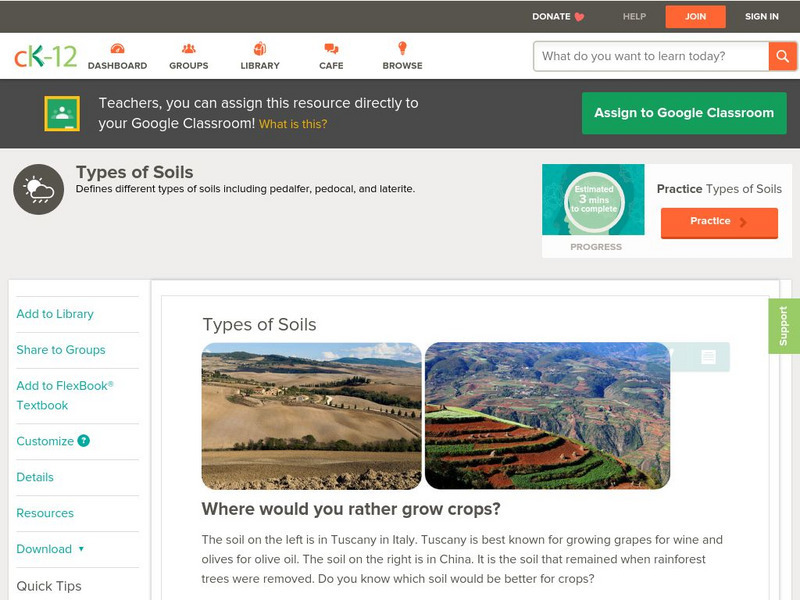Click the Customize help question mark icon
Viewport: 800px width, 600px height.
[x=84, y=441]
